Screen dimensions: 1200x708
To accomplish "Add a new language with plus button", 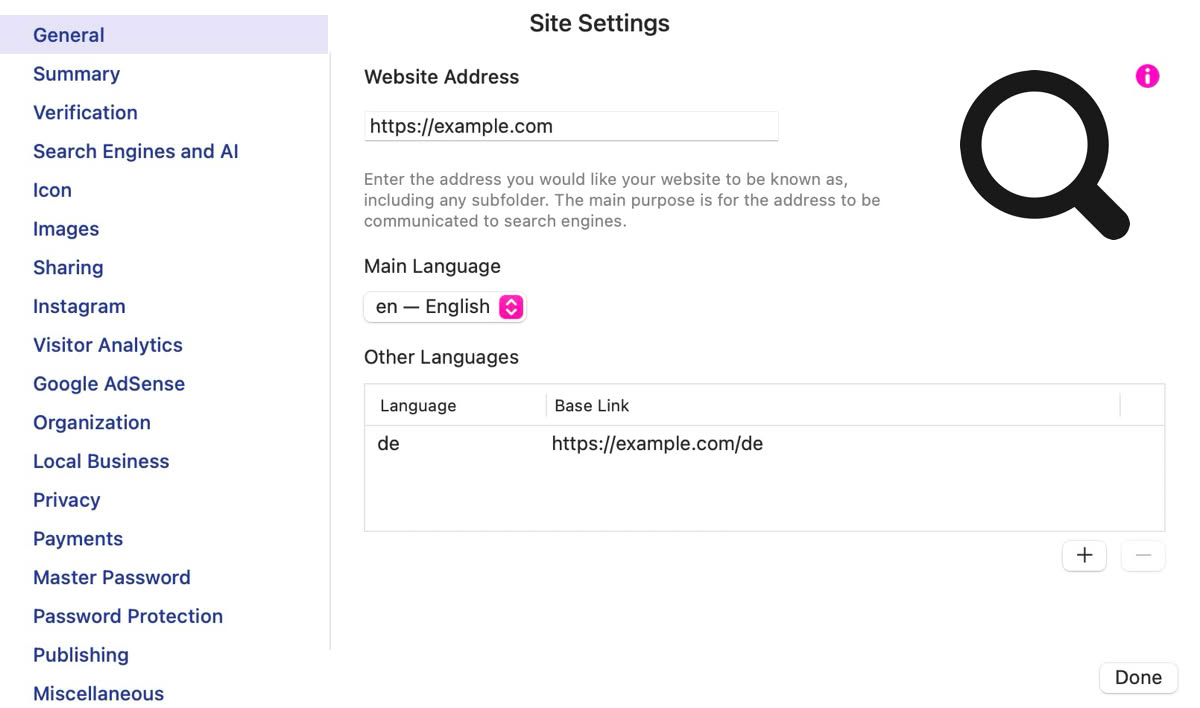I will click(x=1084, y=556).
